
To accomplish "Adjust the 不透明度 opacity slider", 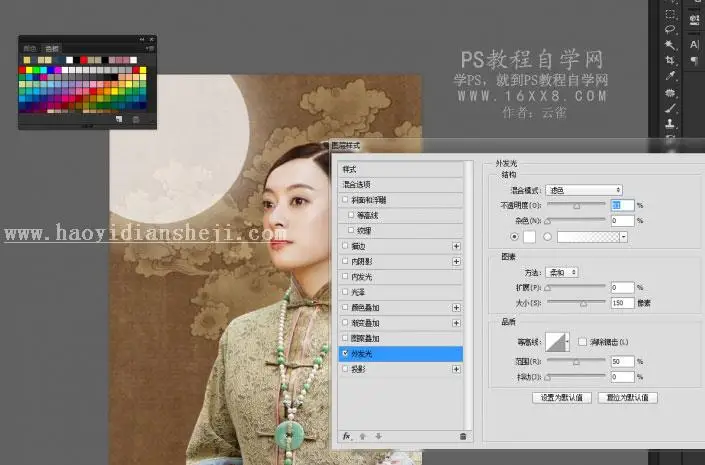I will point(576,206).
